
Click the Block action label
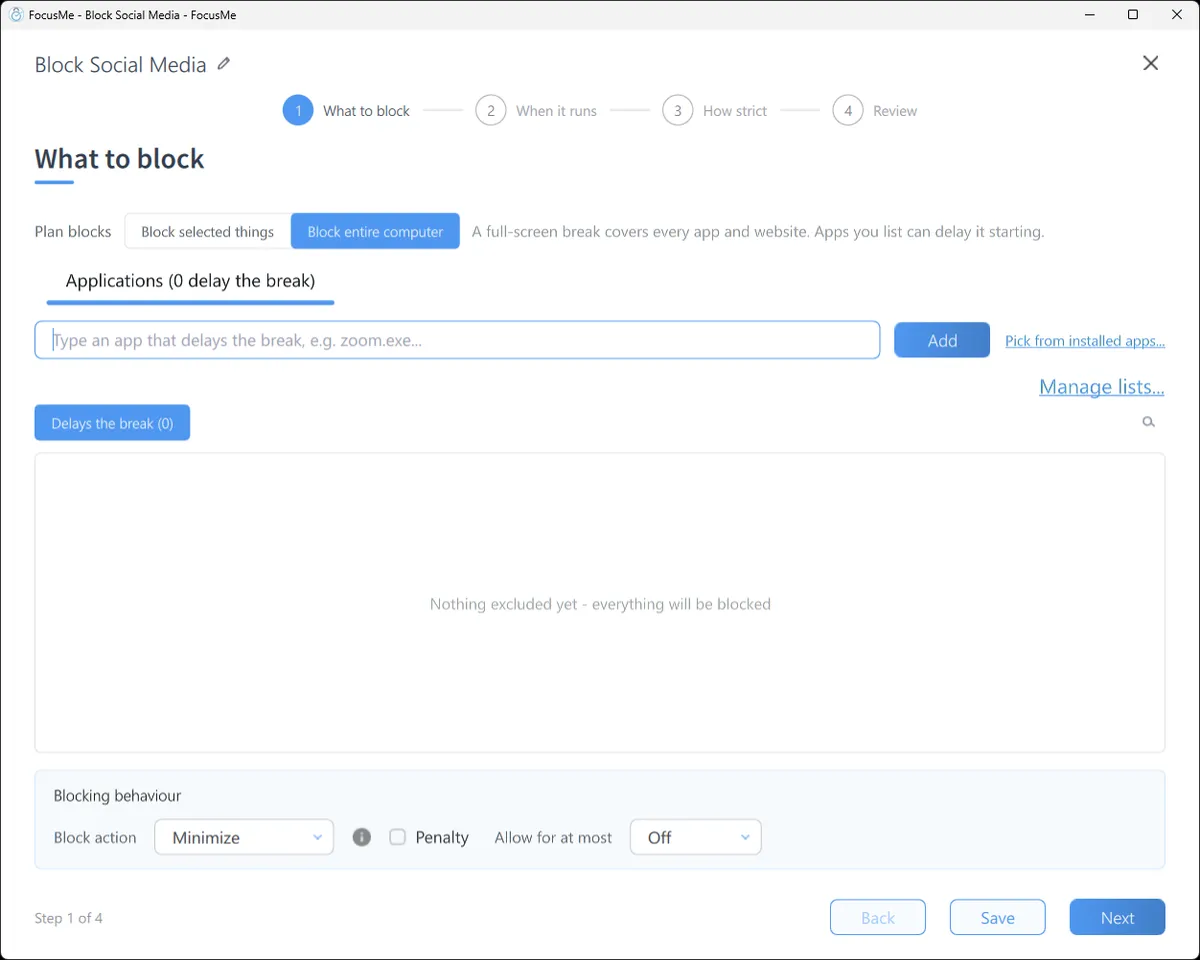point(95,838)
